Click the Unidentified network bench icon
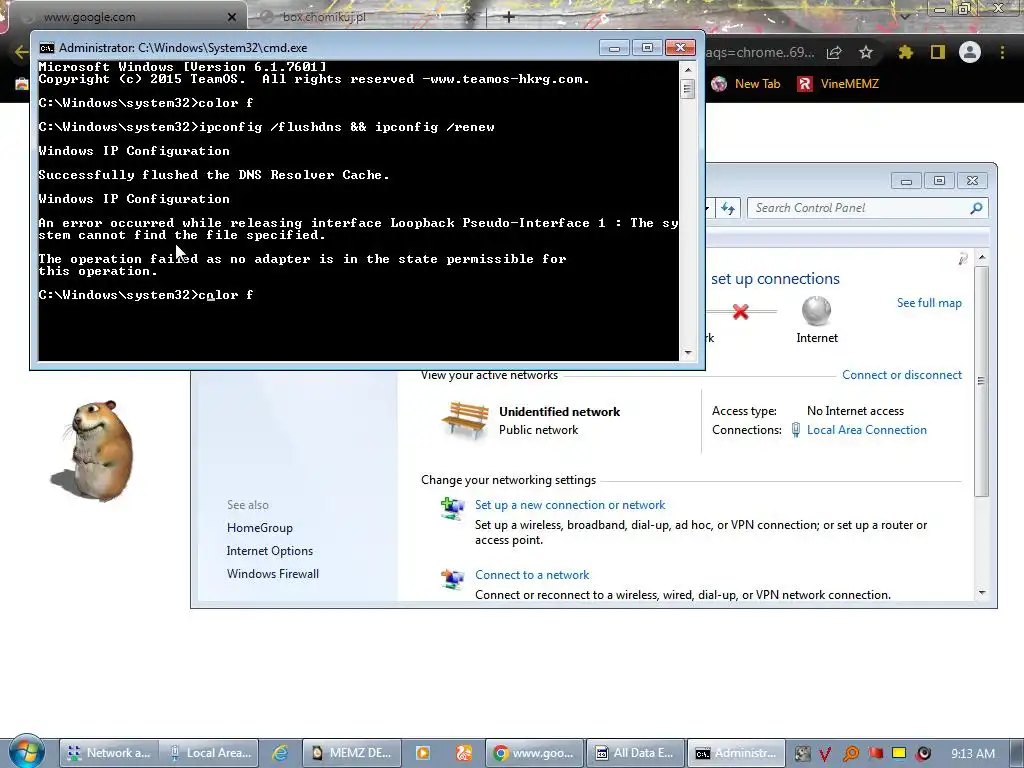 [x=465, y=420]
